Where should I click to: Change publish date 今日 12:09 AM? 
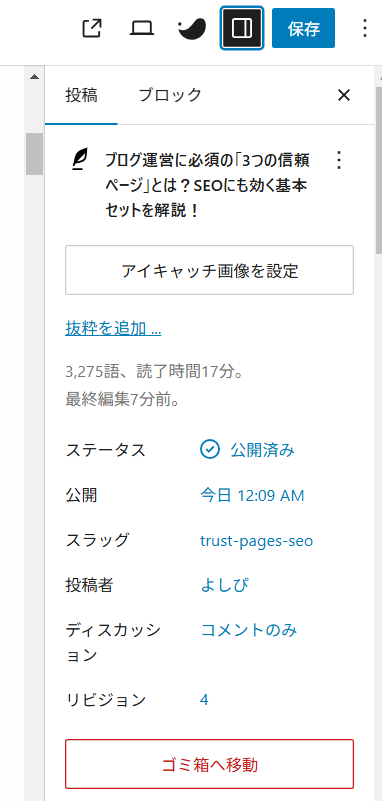click(252, 495)
